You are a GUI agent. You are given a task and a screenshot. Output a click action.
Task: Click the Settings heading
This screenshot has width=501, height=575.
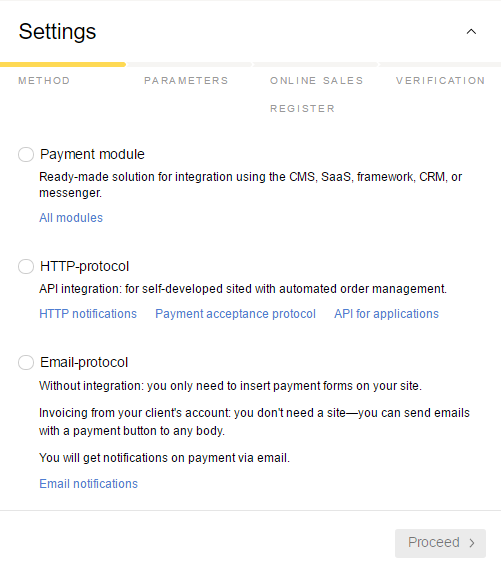click(57, 32)
